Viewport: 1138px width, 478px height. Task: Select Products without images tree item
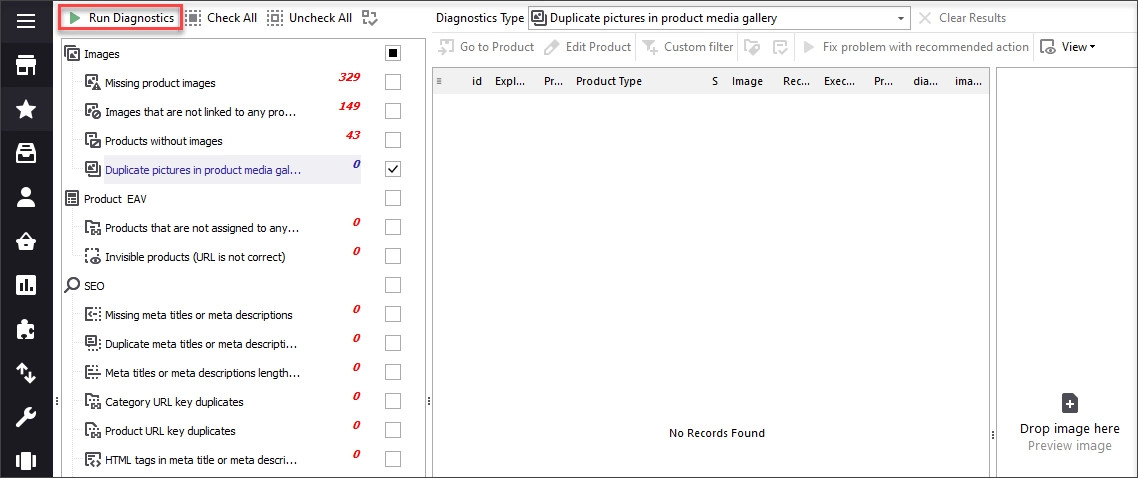[x=164, y=141]
